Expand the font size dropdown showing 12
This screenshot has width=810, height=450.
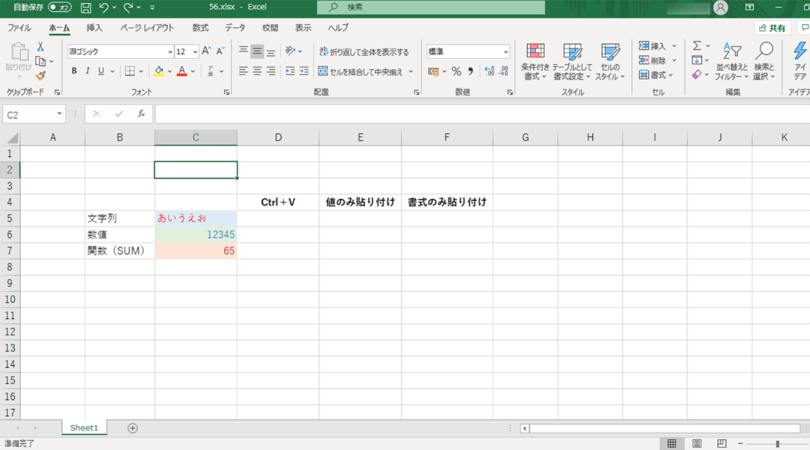click(x=195, y=52)
